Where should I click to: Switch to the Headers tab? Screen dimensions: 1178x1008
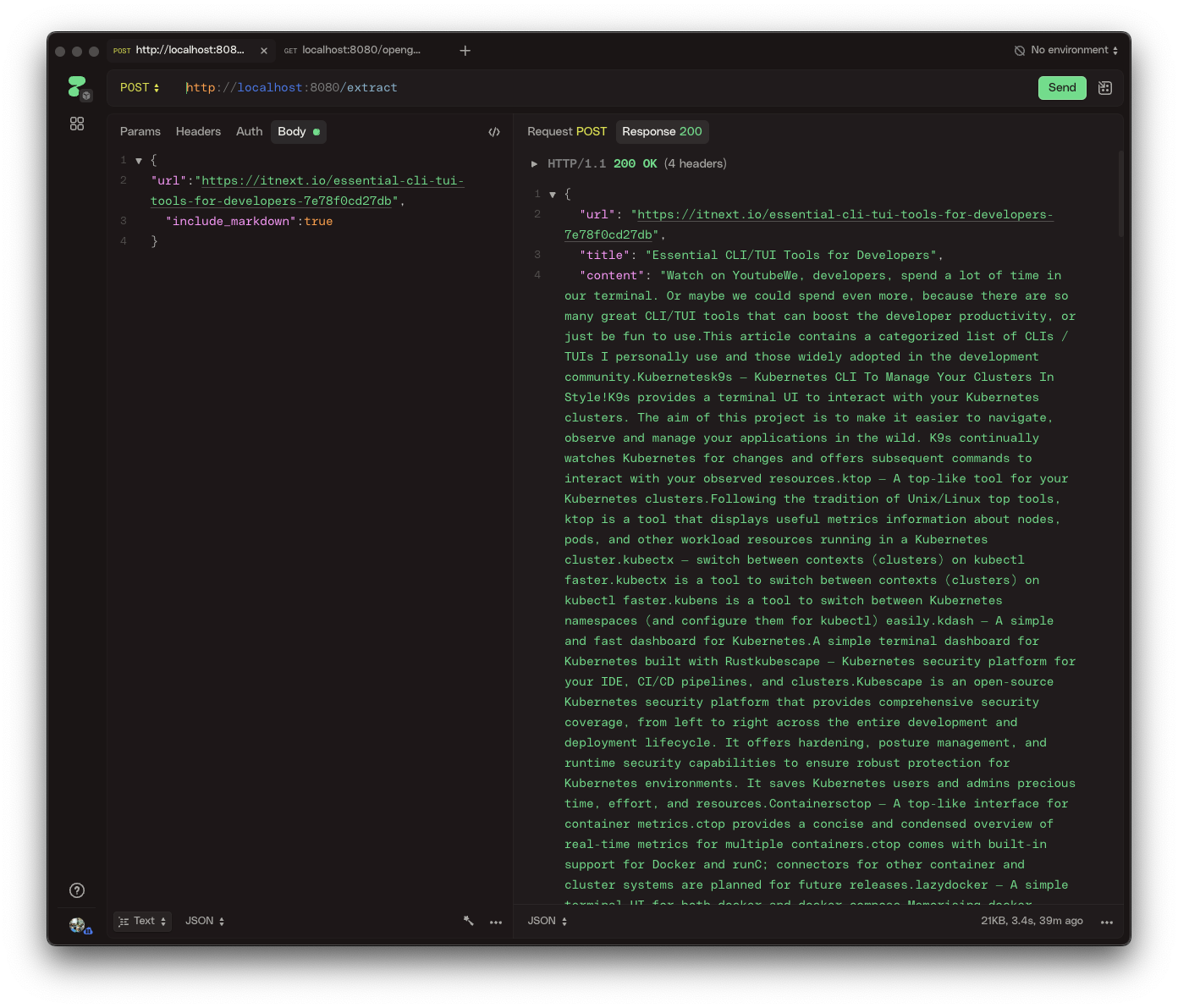coord(198,132)
